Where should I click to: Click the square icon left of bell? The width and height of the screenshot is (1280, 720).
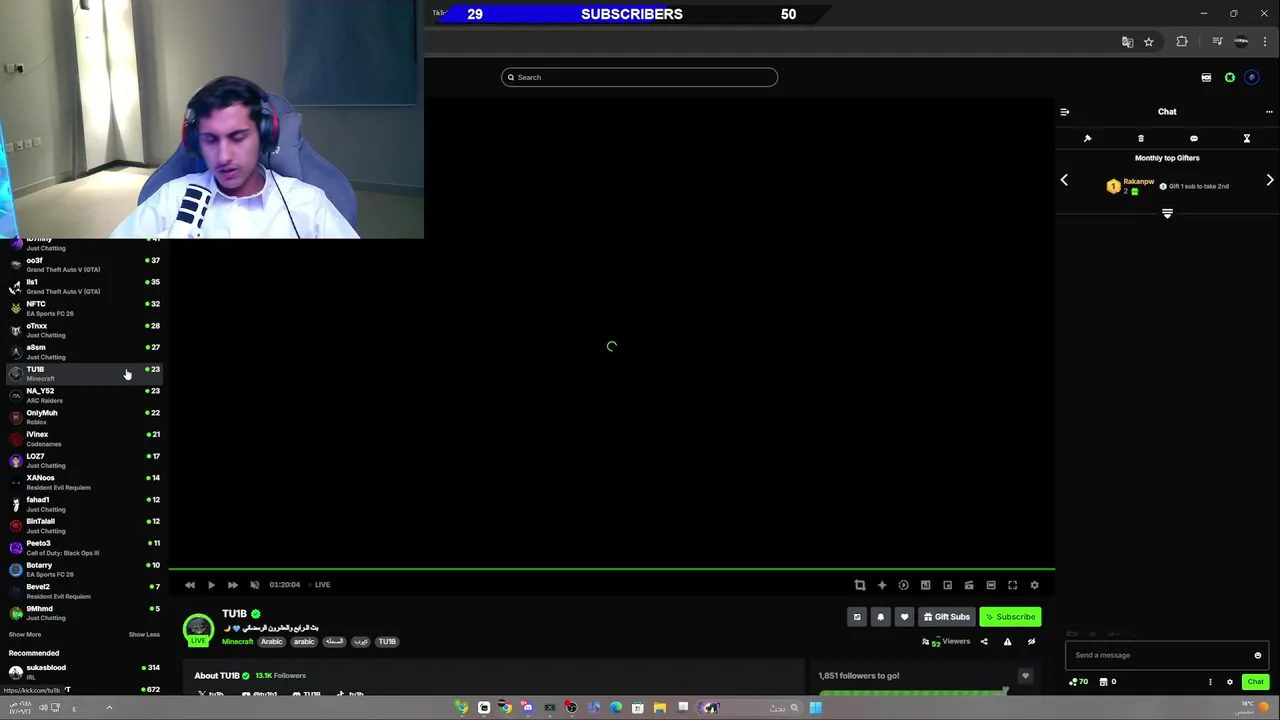point(857,617)
